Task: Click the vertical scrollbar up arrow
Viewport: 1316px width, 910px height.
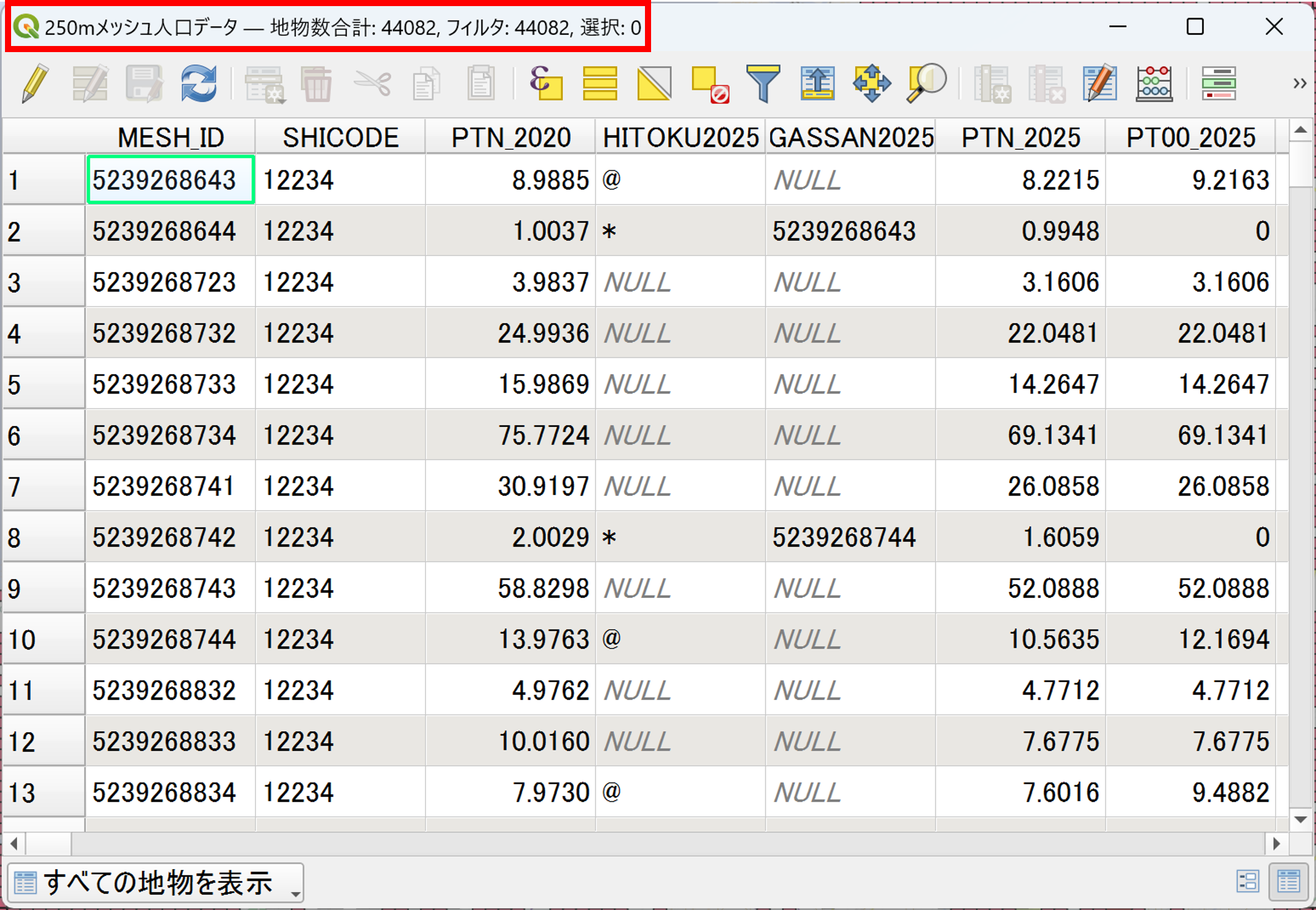Action: click(1300, 130)
